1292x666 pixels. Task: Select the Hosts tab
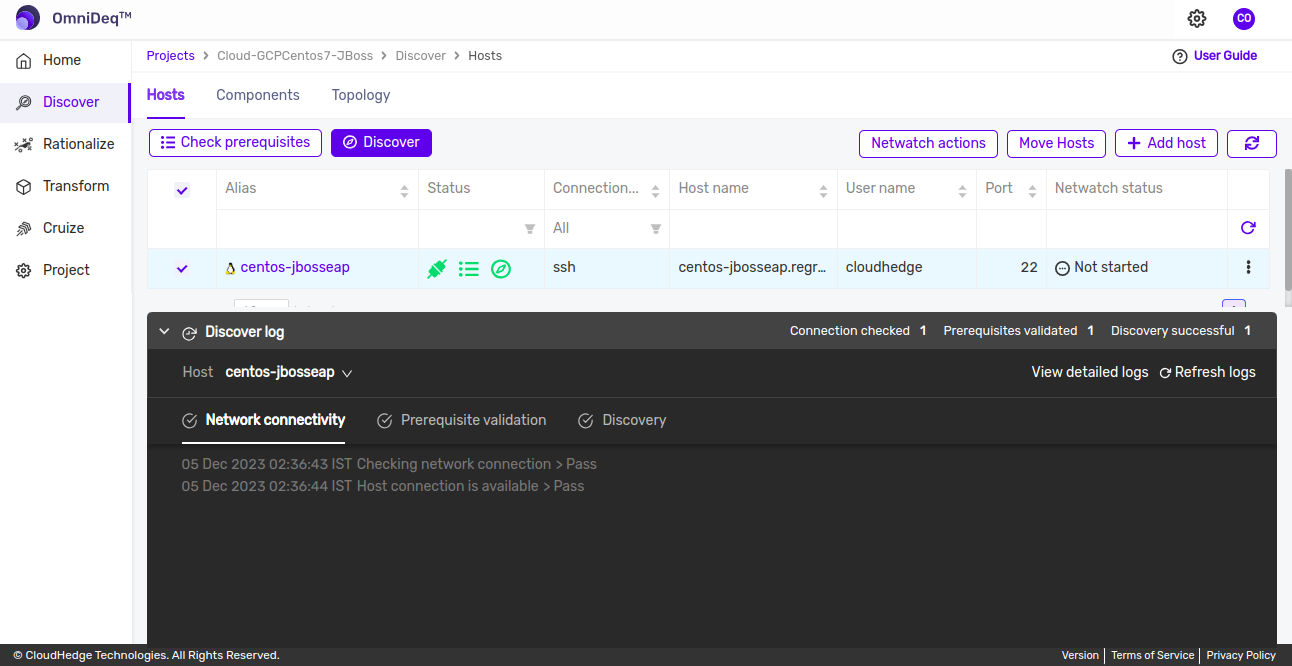166,95
